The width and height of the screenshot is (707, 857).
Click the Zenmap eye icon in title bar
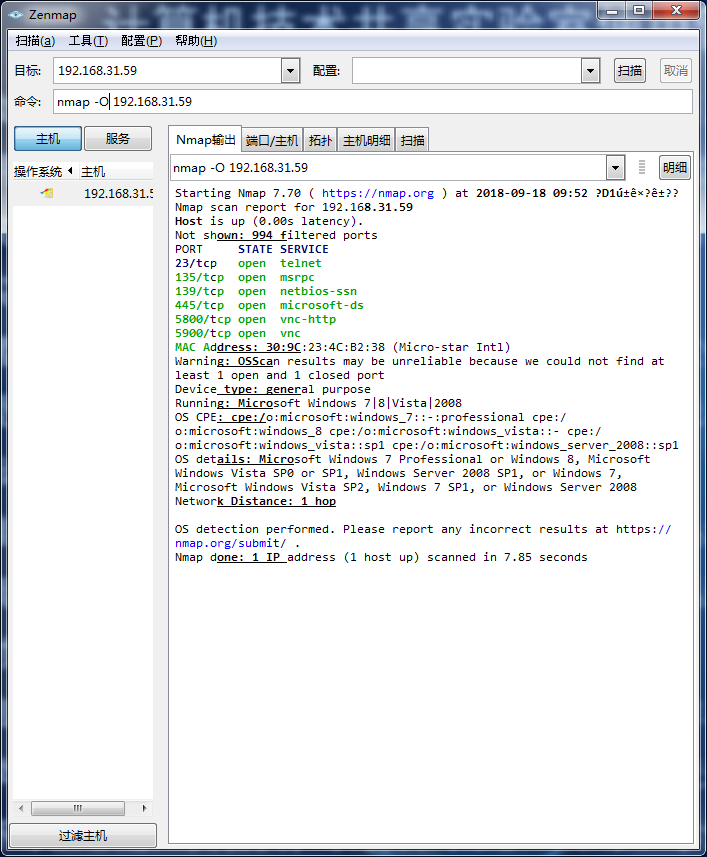pos(15,15)
